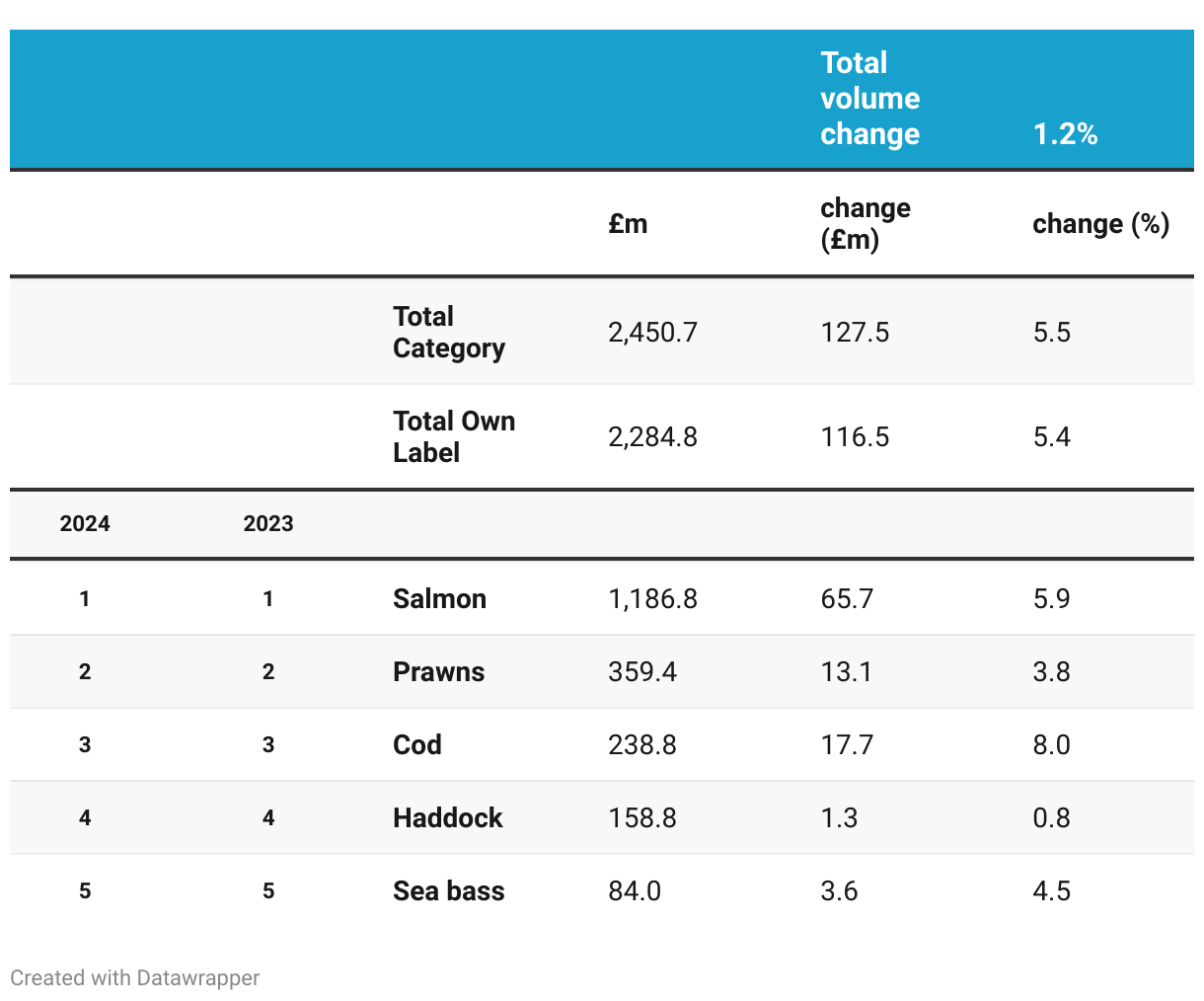The height and width of the screenshot is (1001, 1204).
Task: Click the £m column header
Action: tap(628, 224)
